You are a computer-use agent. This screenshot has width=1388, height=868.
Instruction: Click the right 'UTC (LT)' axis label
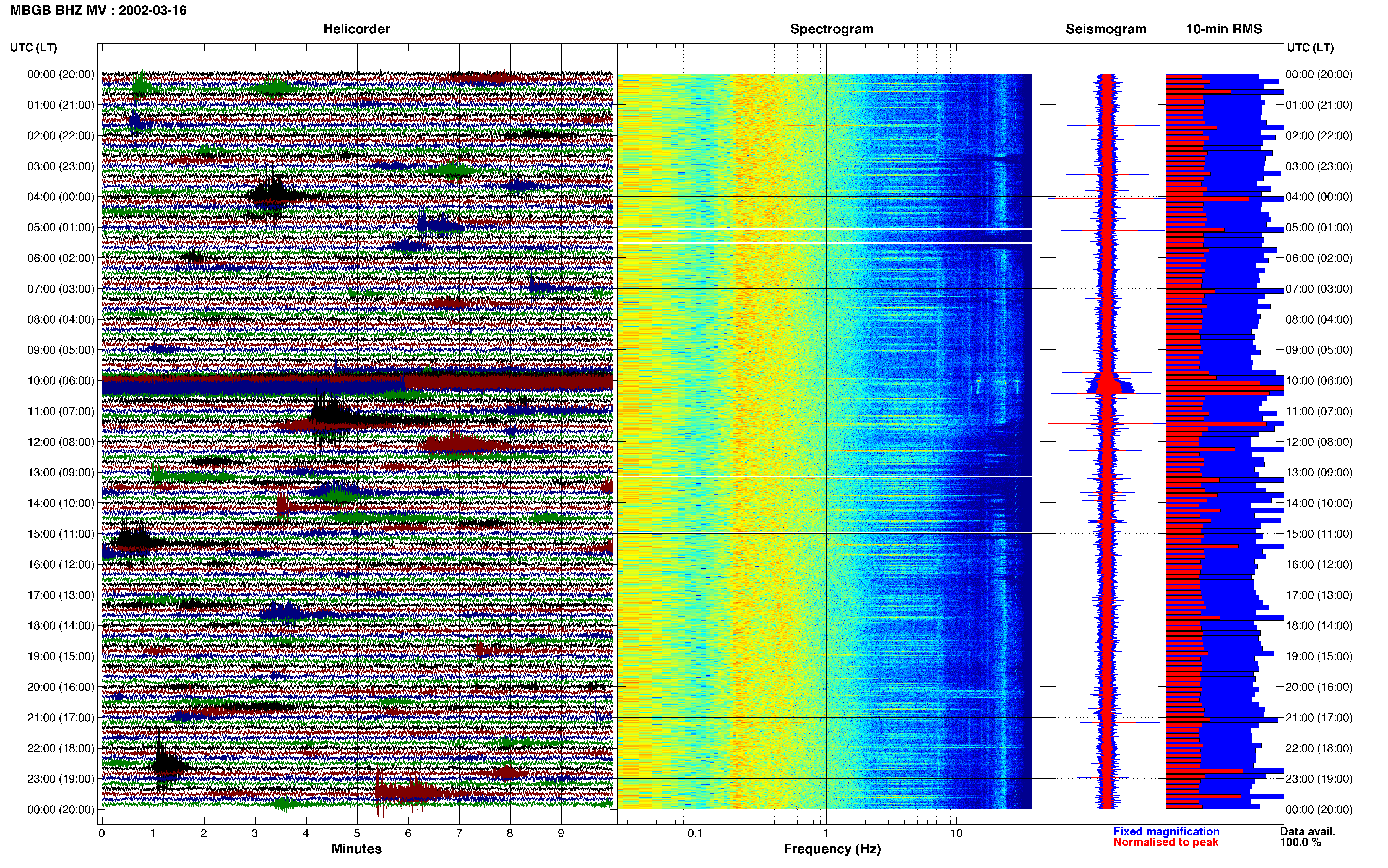pyautogui.click(x=1310, y=48)
